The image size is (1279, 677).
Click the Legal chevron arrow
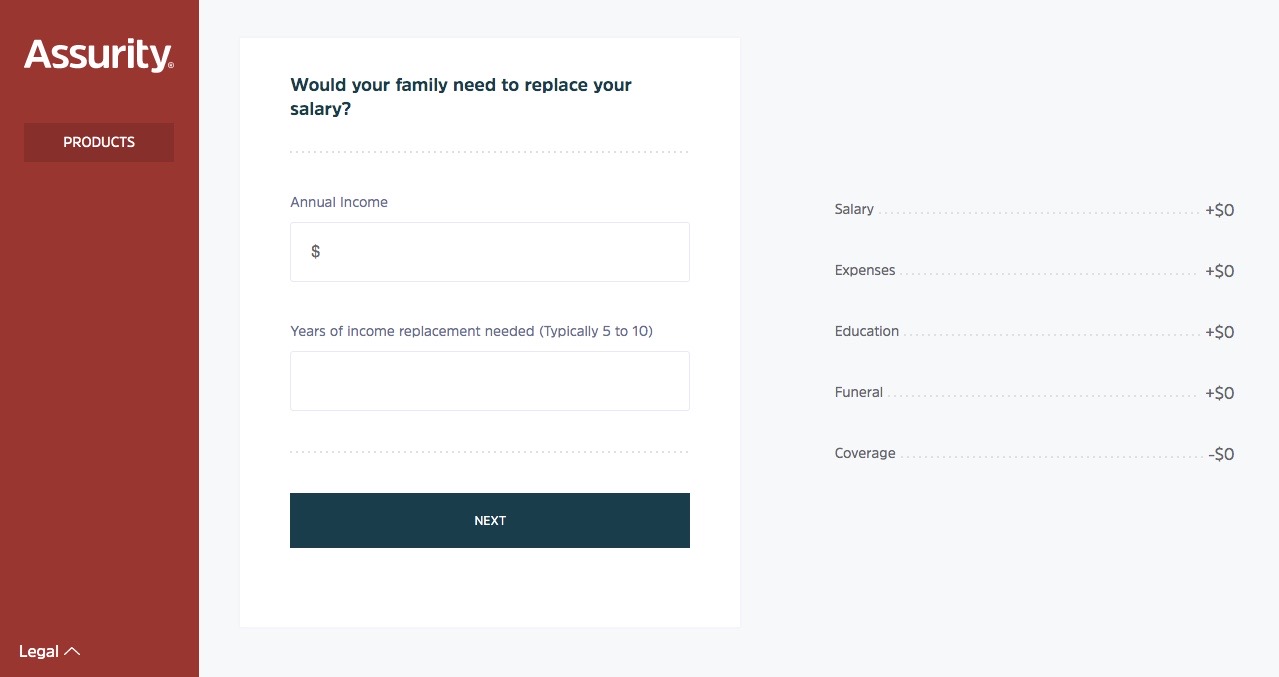[72, 651]
